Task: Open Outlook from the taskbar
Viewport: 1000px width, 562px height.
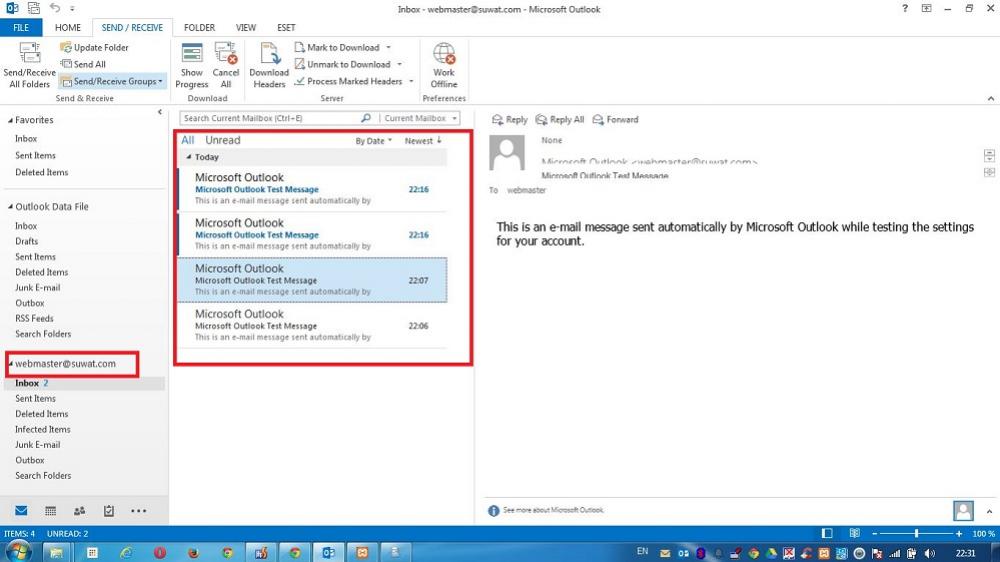Action: point(328,552)
